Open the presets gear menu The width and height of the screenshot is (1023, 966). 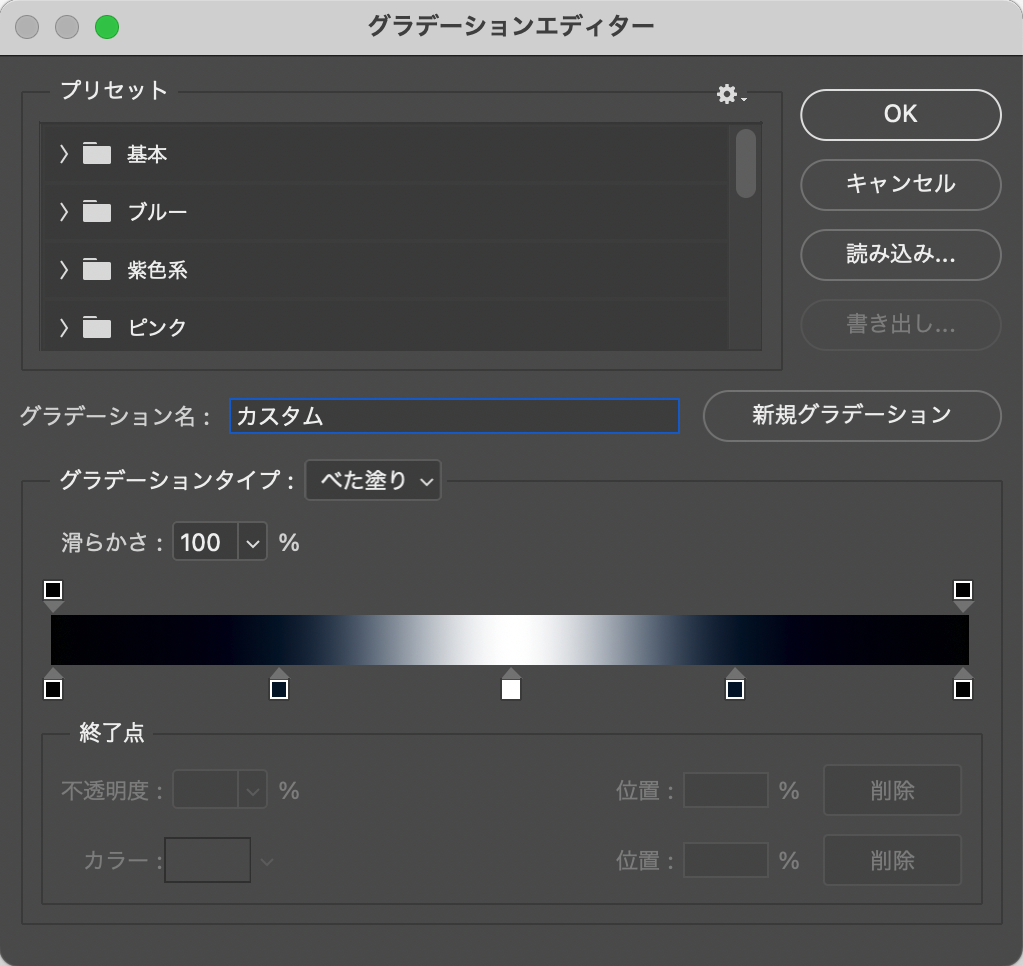tap(730, 95)
